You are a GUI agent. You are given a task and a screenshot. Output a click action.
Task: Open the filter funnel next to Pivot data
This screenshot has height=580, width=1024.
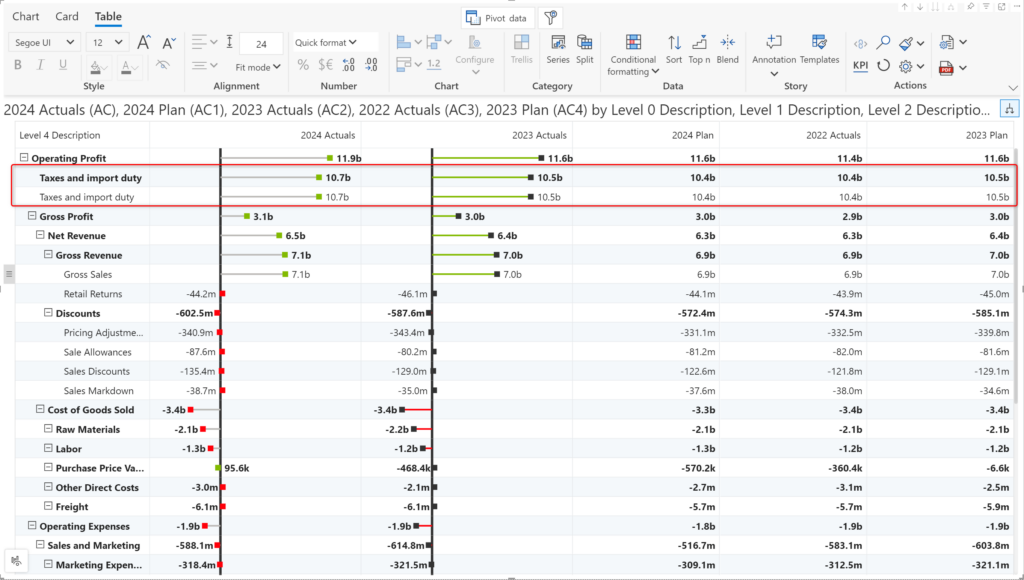coord(551,17)
